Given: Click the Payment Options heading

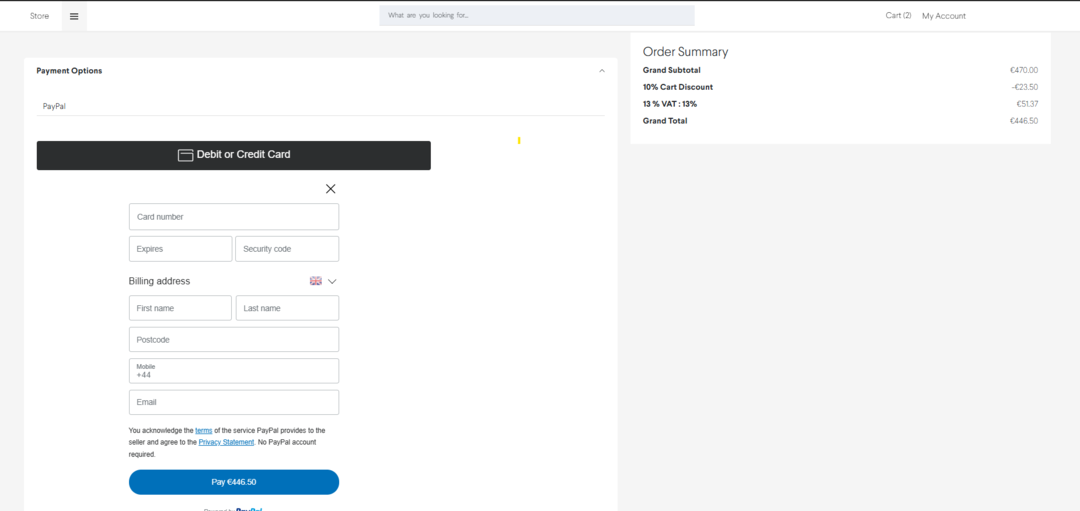Looking at the screenshot, I should [69, 71].
